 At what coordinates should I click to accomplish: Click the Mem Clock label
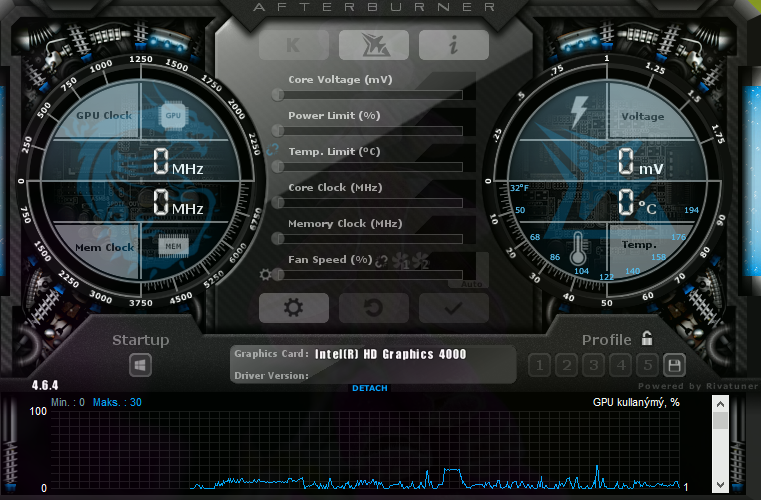pos(104,248)
